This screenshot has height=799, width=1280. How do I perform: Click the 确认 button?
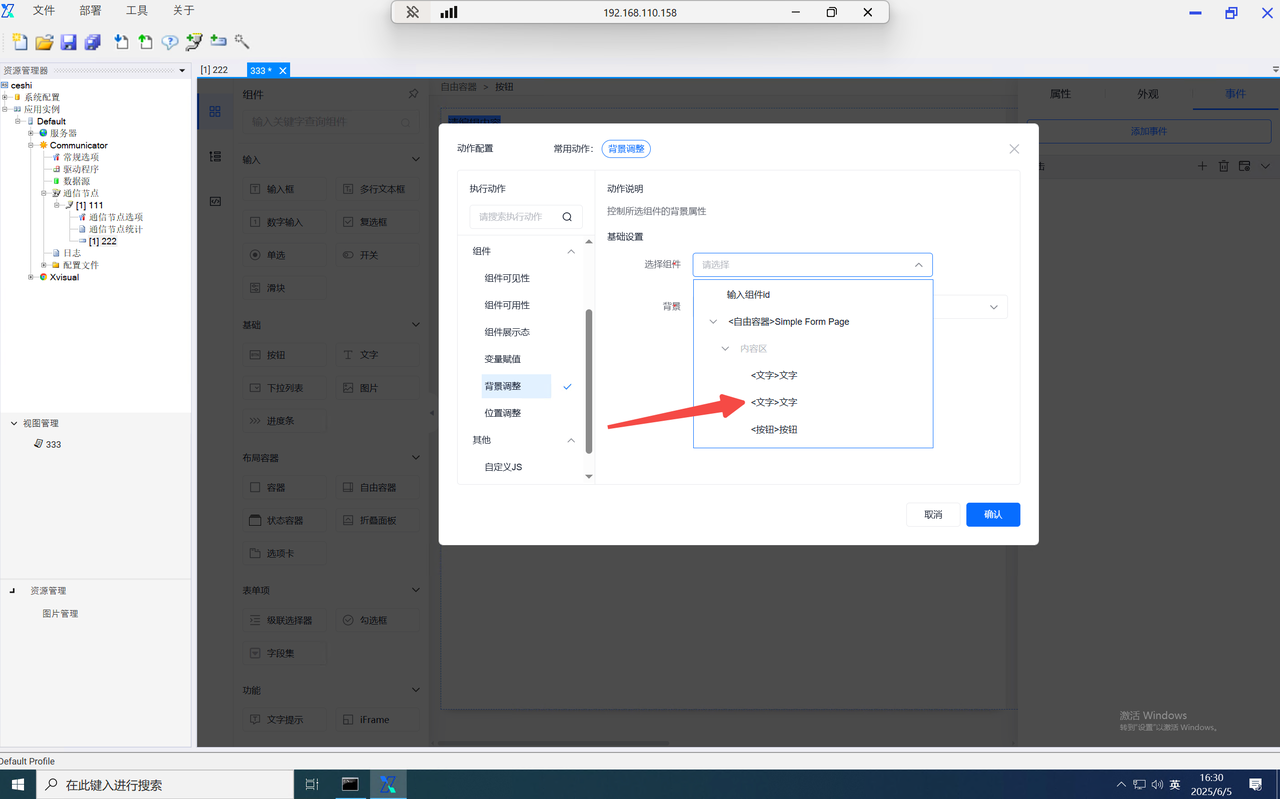point(993,514)
